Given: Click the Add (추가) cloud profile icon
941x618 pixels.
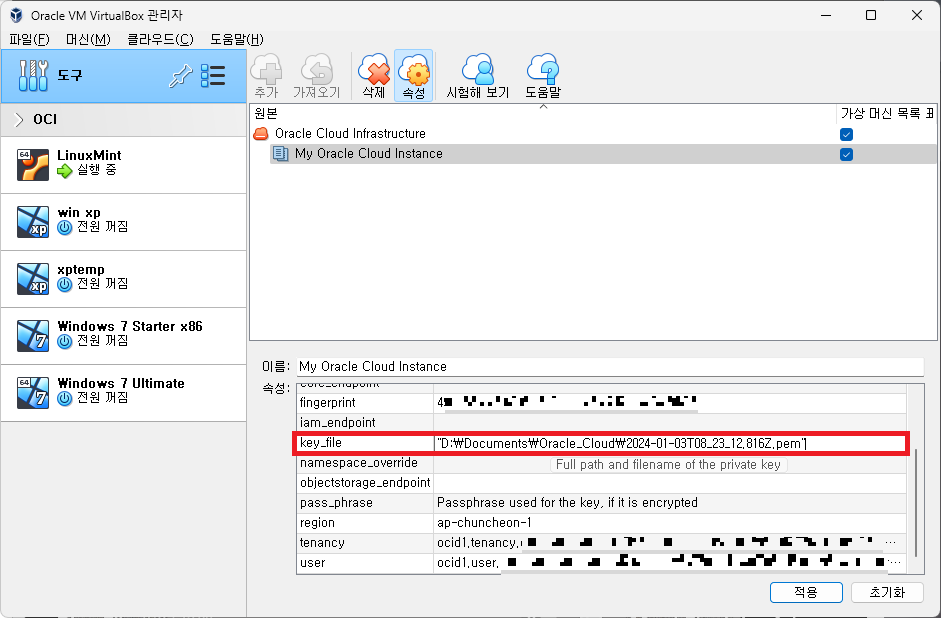Looking at the screenshot, I should click(266, 69).
